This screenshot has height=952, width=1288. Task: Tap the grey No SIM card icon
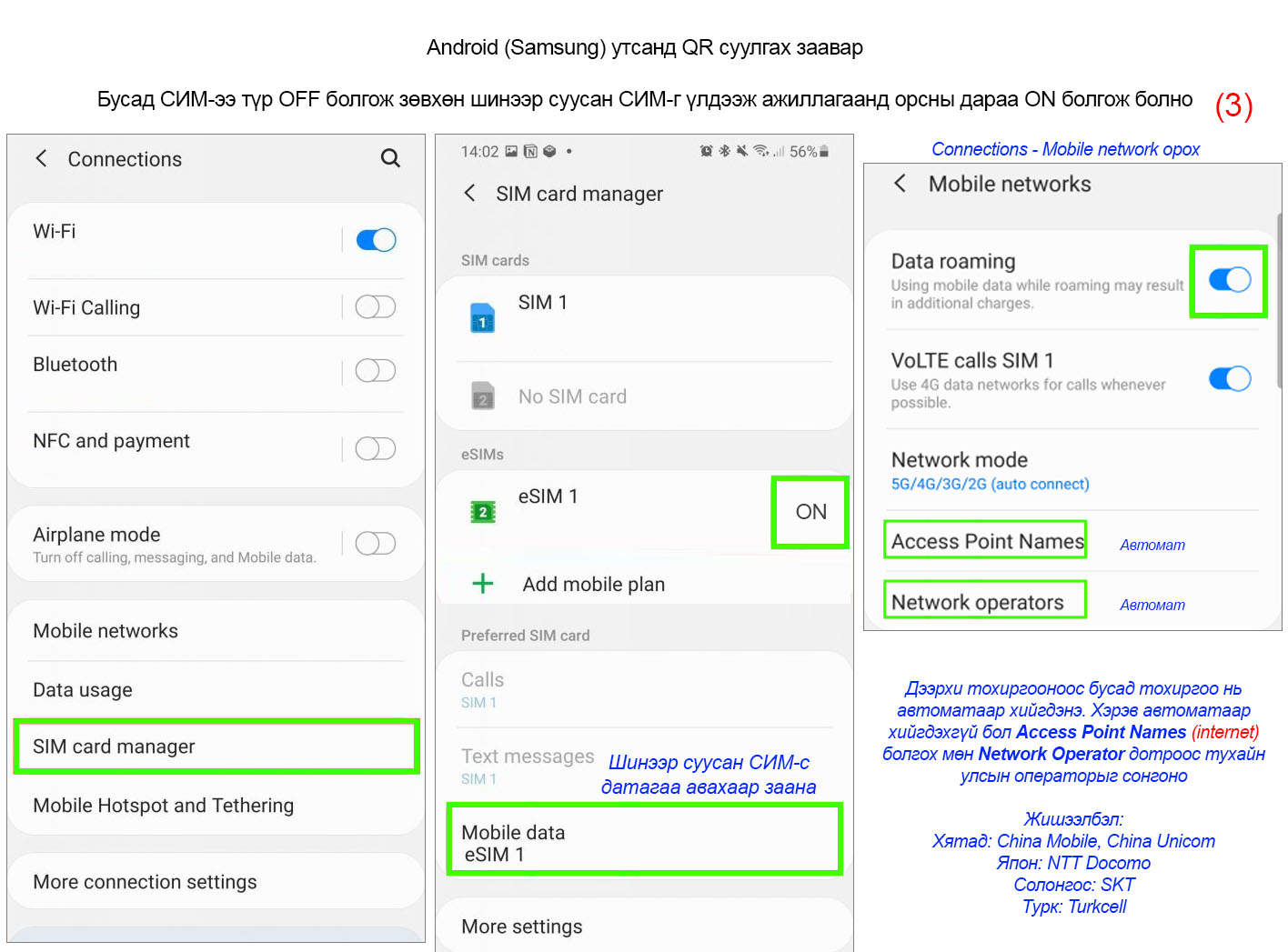(482, 396)
